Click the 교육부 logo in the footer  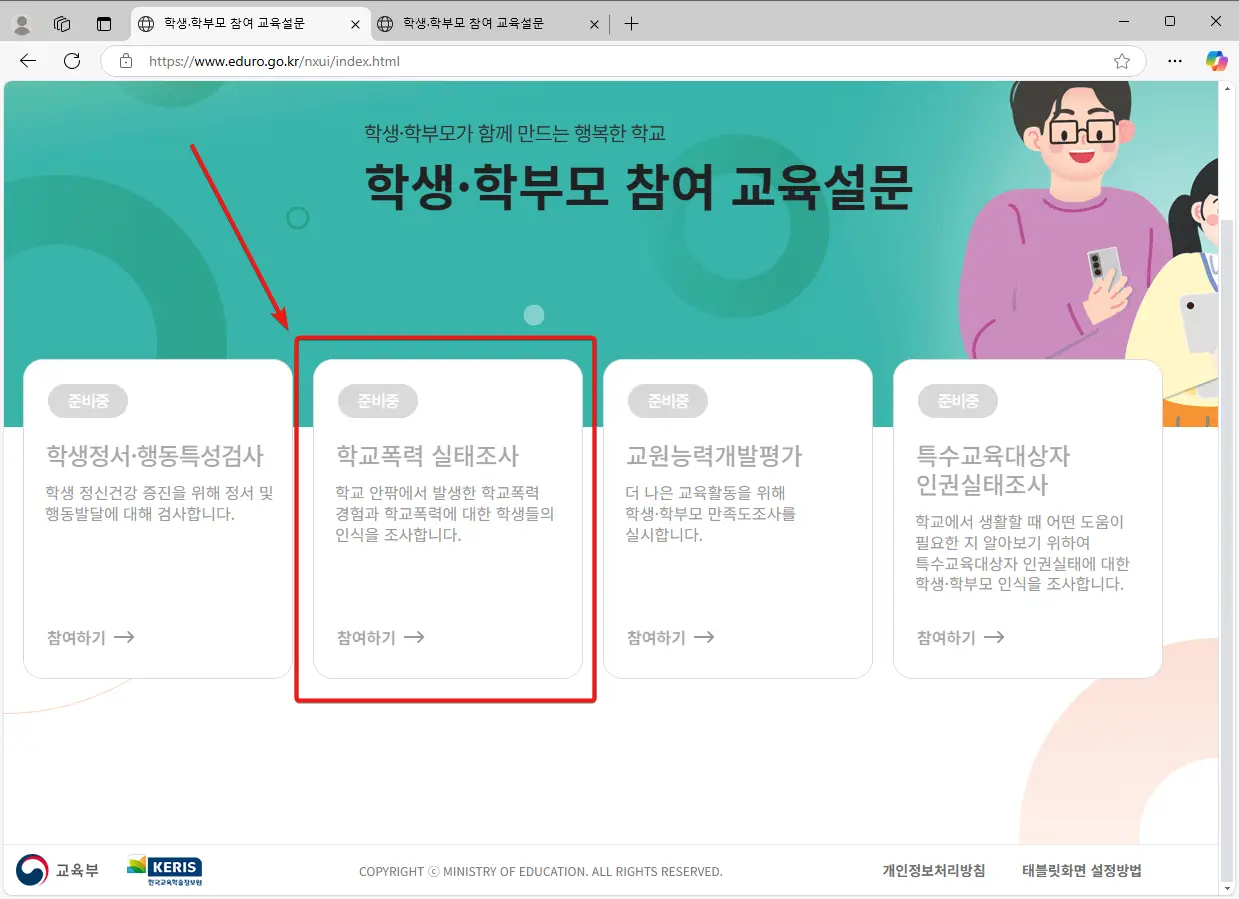58,870
